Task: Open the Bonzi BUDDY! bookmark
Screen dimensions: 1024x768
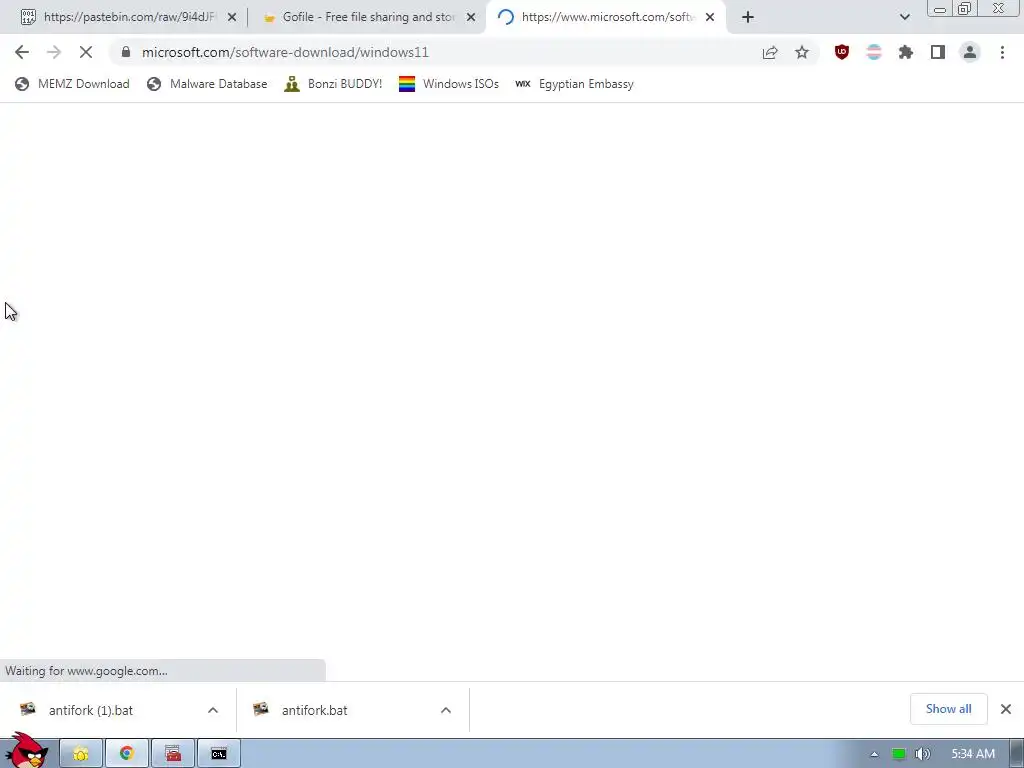Action: [x=333, y=84]
